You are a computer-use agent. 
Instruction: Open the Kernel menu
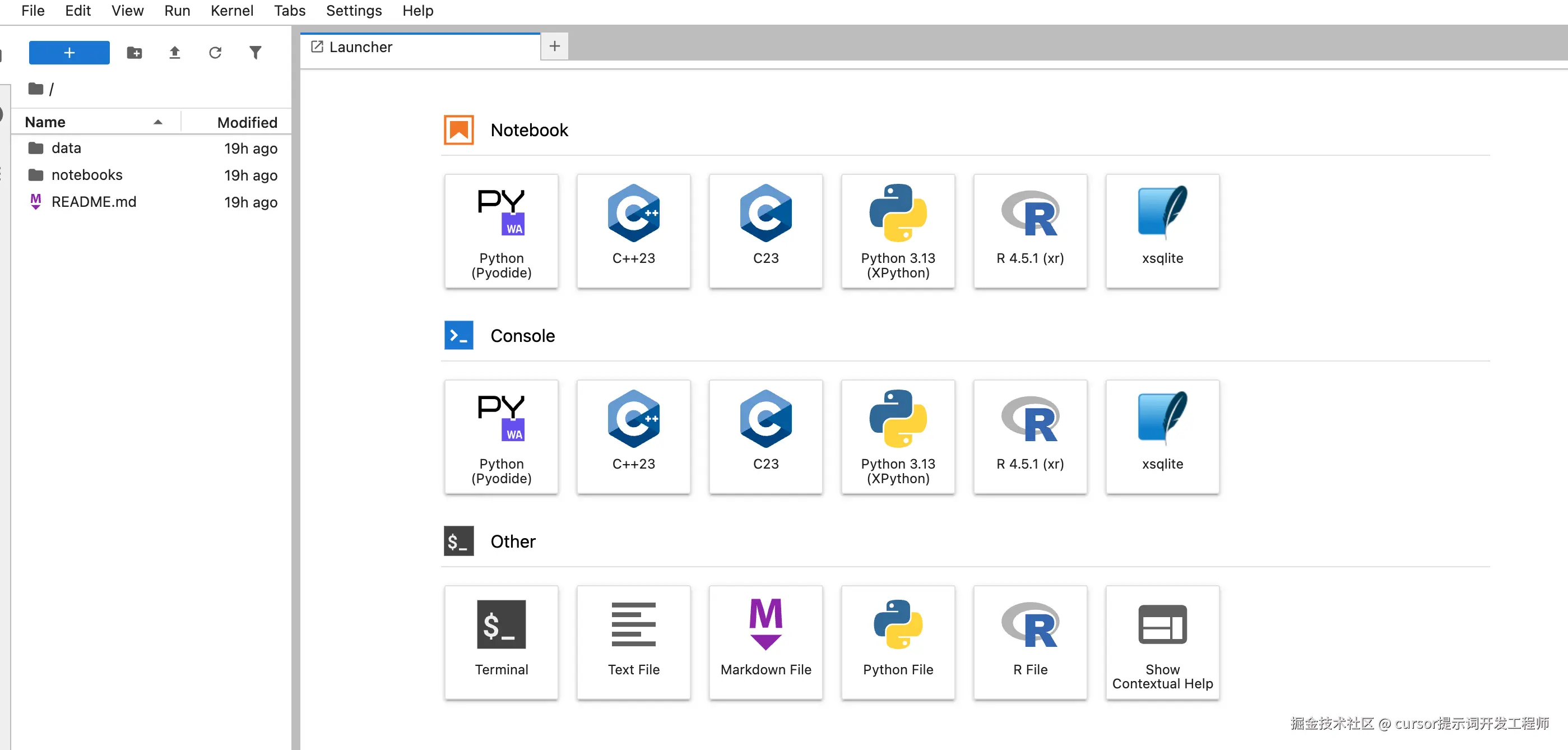(x=231, y=11)
